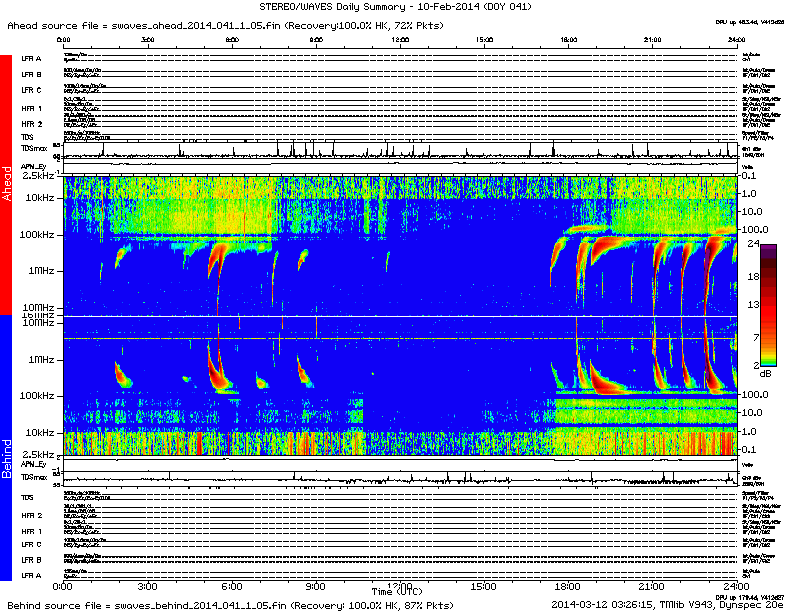Click the Ahead spectrogram 100kHz axis label

point(37,235)
